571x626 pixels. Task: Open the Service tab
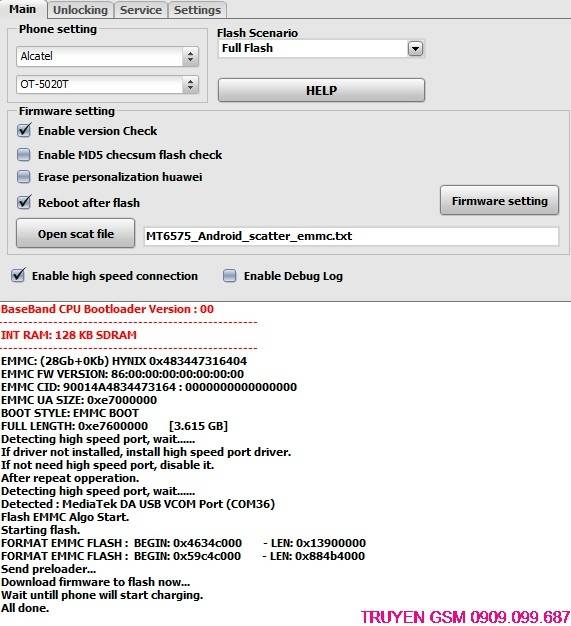tap(141, 10)
